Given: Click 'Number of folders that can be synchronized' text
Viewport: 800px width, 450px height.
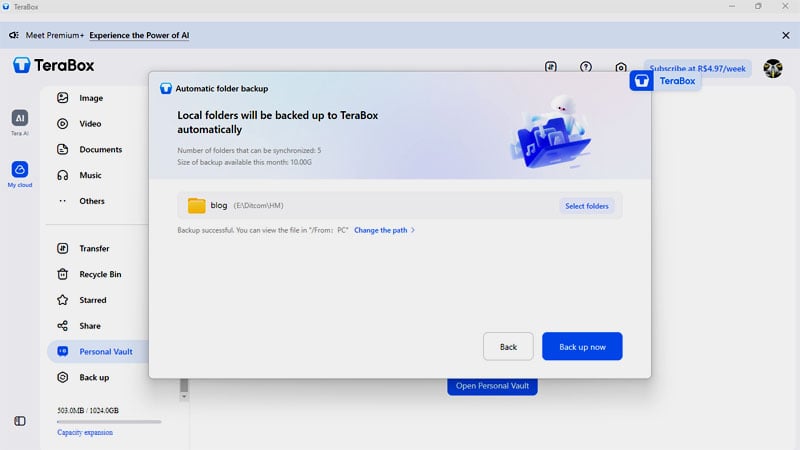Looking at the screenshot, I should click(249, 151).
